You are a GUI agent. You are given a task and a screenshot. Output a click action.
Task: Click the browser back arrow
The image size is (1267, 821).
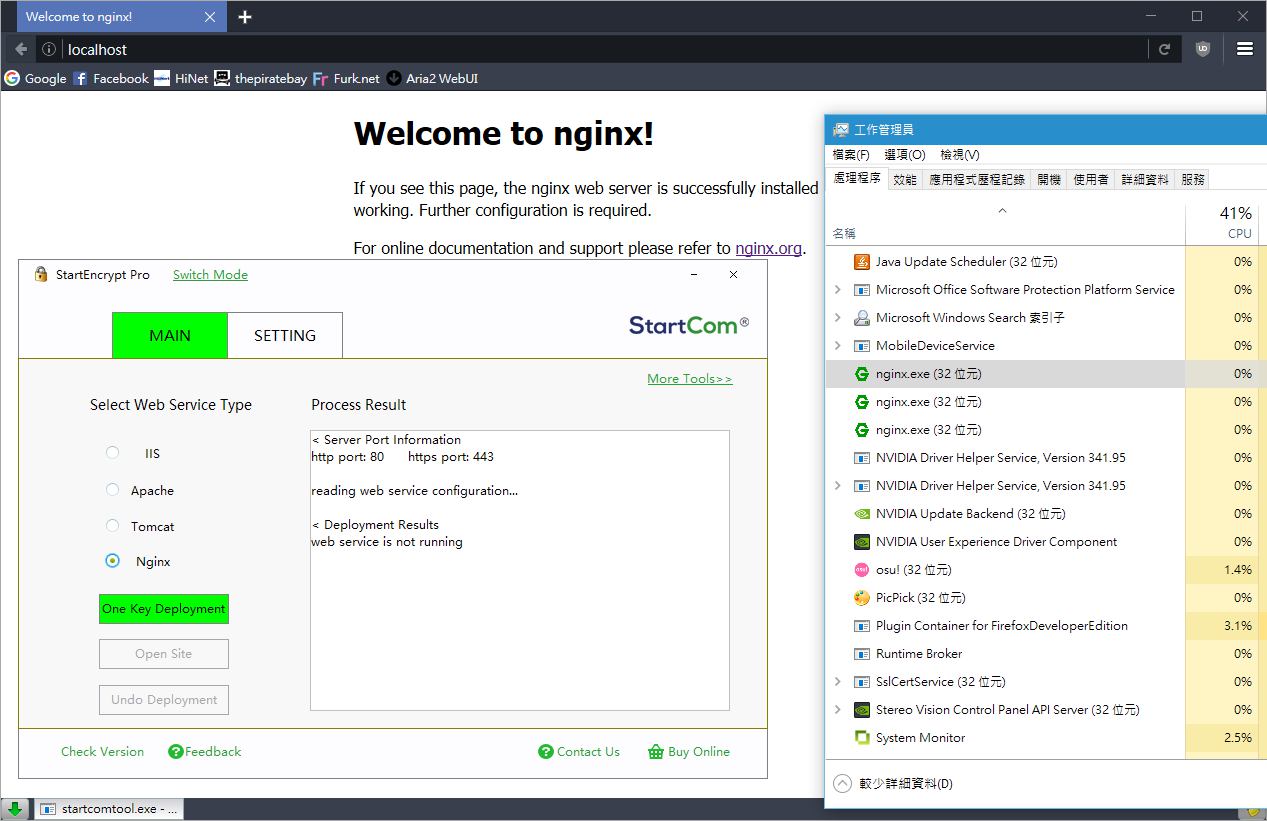coord(21,49)
